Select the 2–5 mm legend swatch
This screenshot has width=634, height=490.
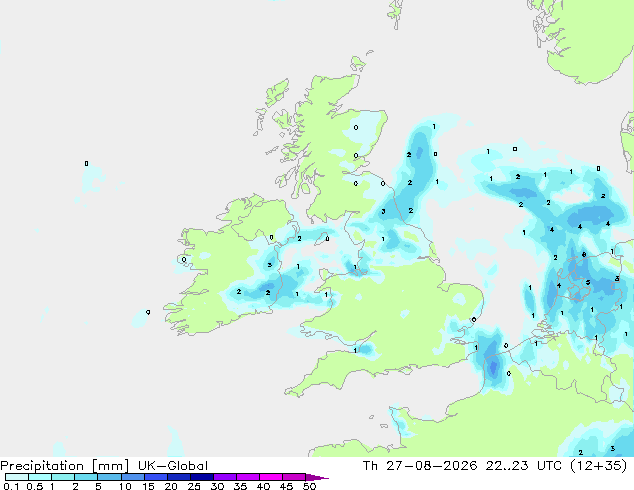86,477
